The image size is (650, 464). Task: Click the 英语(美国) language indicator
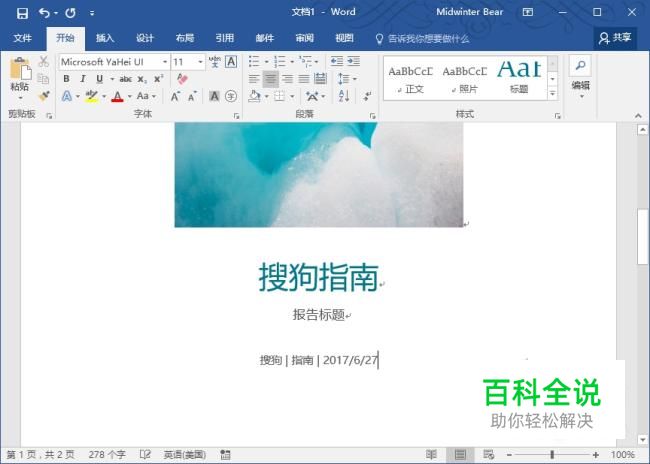tap(185, 455)
